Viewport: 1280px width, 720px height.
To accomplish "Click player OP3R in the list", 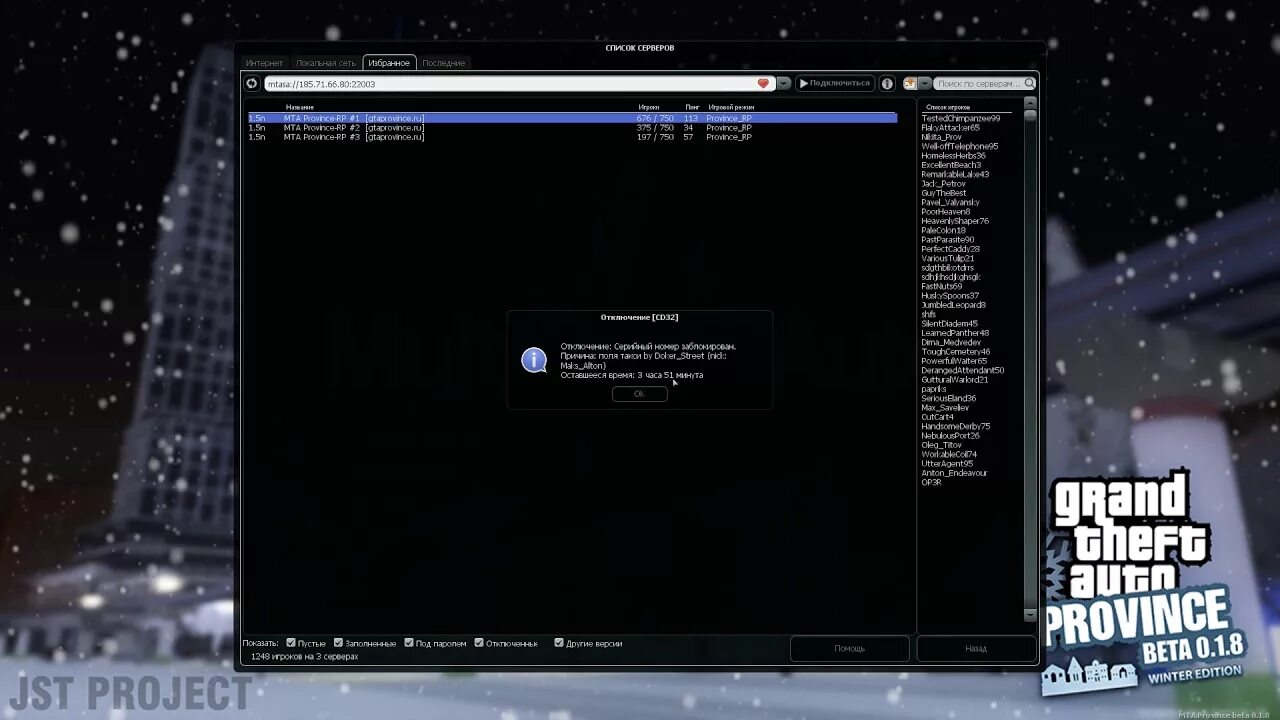I will [931, 482].
